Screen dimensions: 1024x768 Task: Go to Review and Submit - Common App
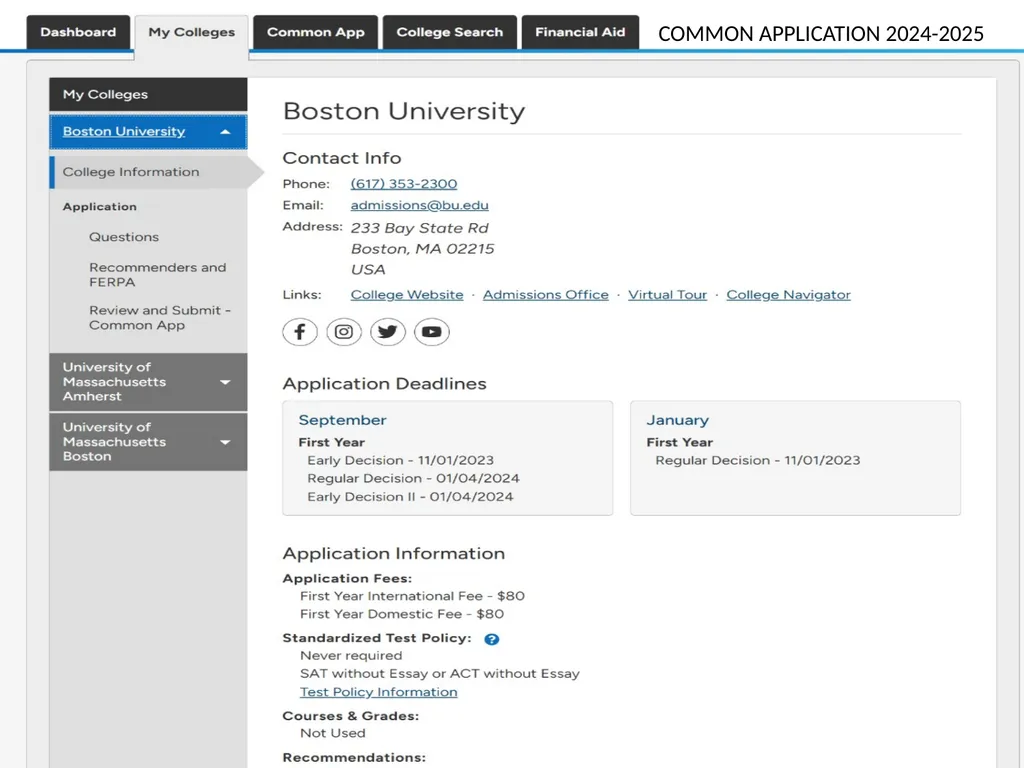point(160,317)
